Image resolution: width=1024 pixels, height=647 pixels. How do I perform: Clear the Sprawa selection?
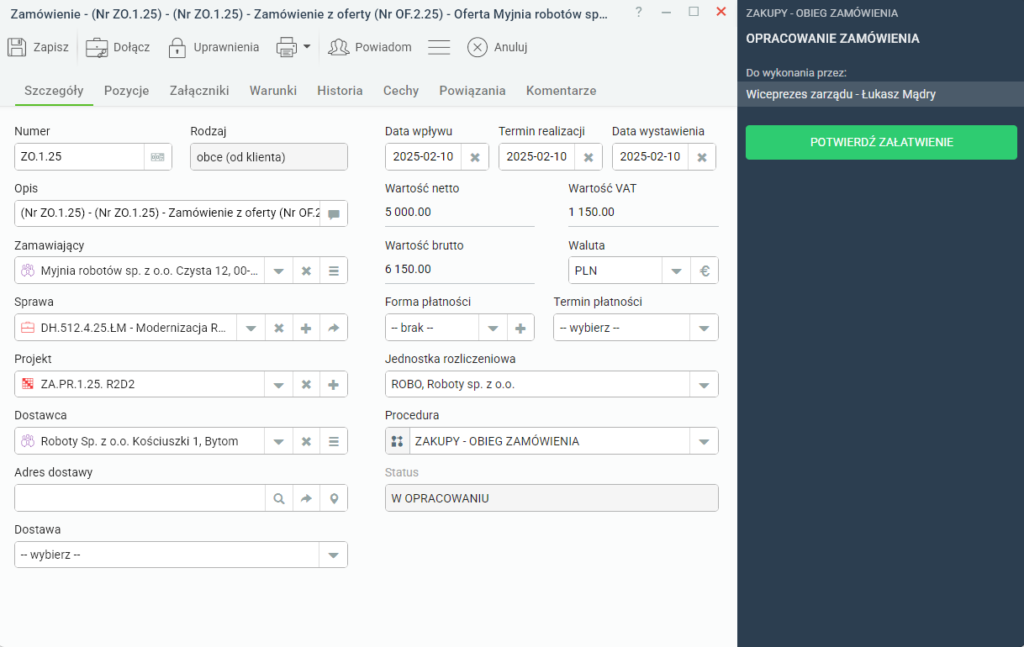(279, 328)
